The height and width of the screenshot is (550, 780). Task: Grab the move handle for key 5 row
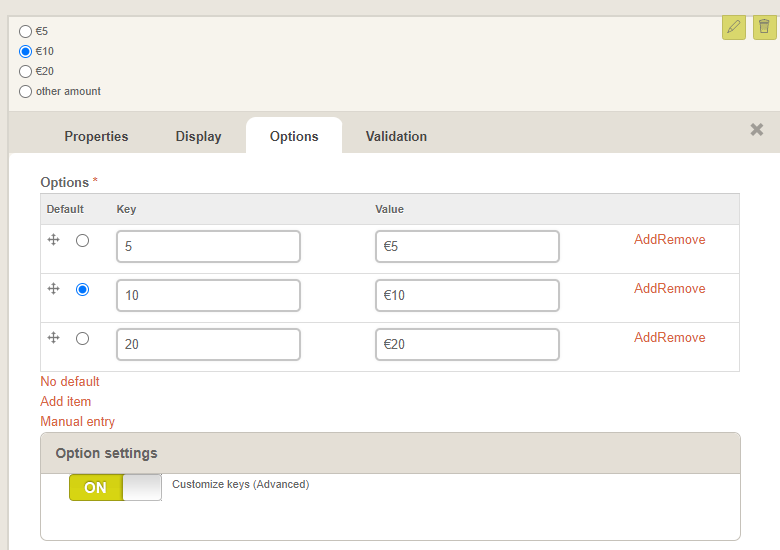(x=54, y=240)
